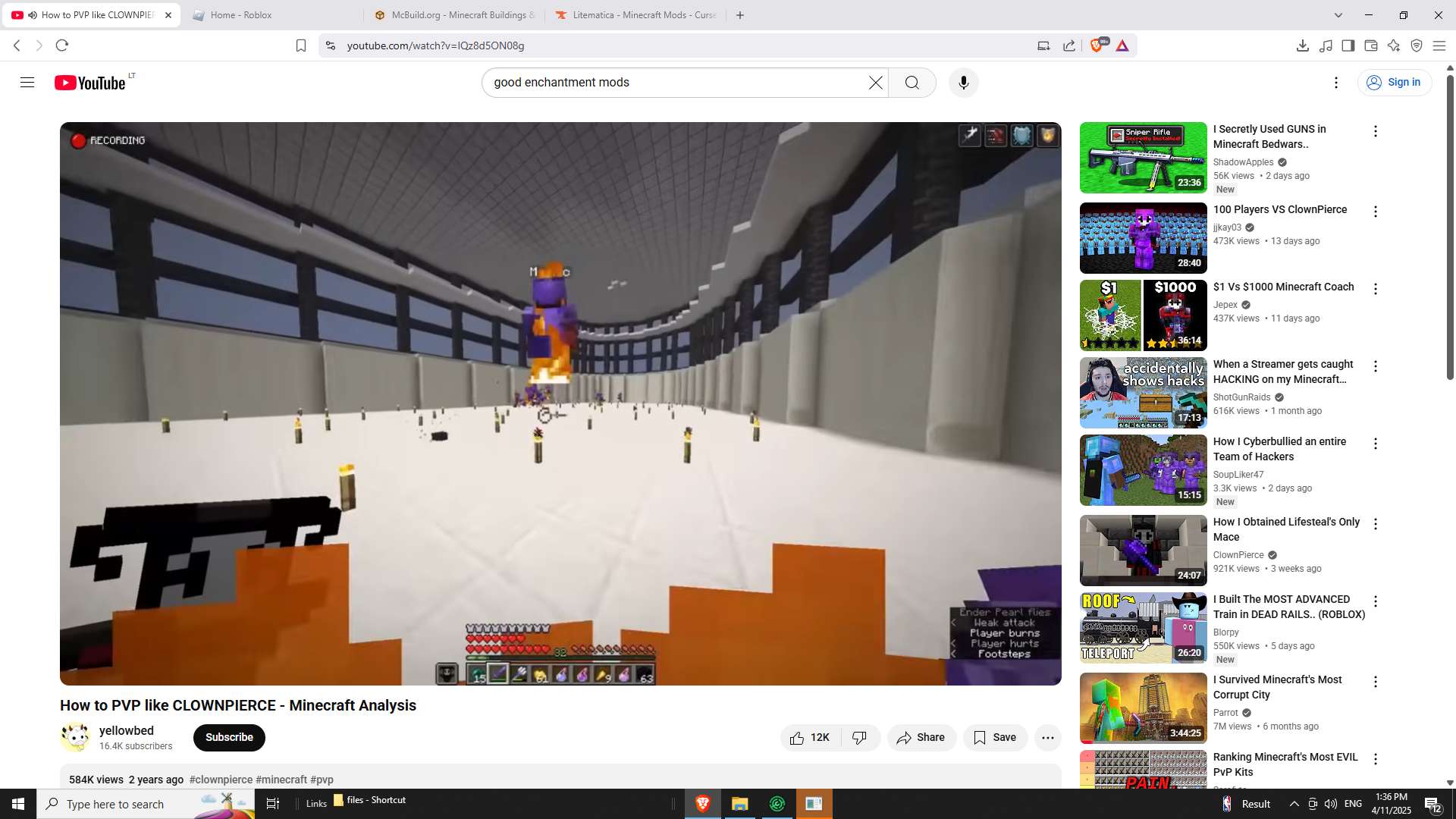This screenshot has width=1456, height=819.
Task: Open more actions ellipsis under video
Action: 1047,737
